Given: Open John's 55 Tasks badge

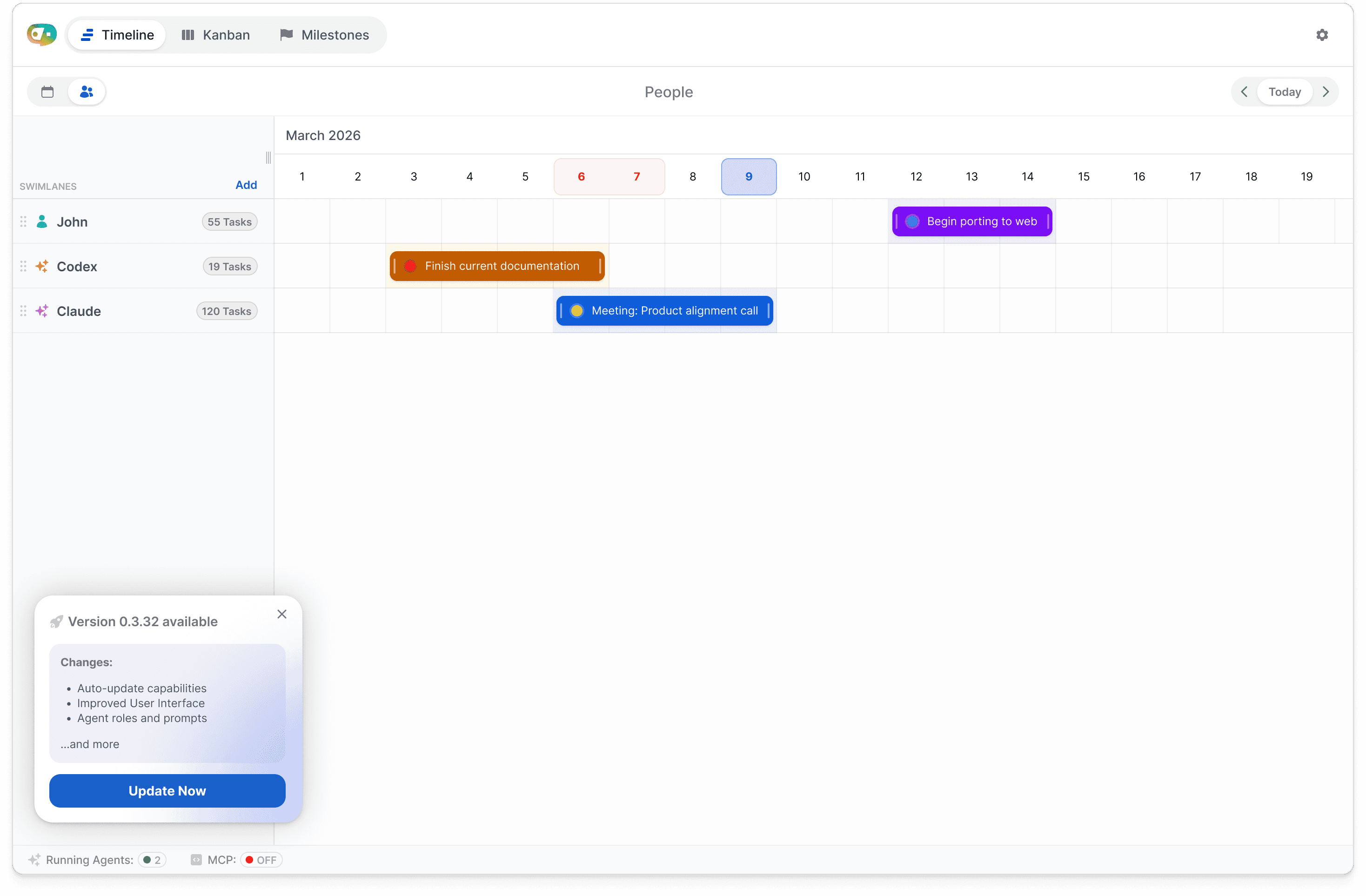Looking at the screenshot, I should pyautogui.click(x=229, y=221).
